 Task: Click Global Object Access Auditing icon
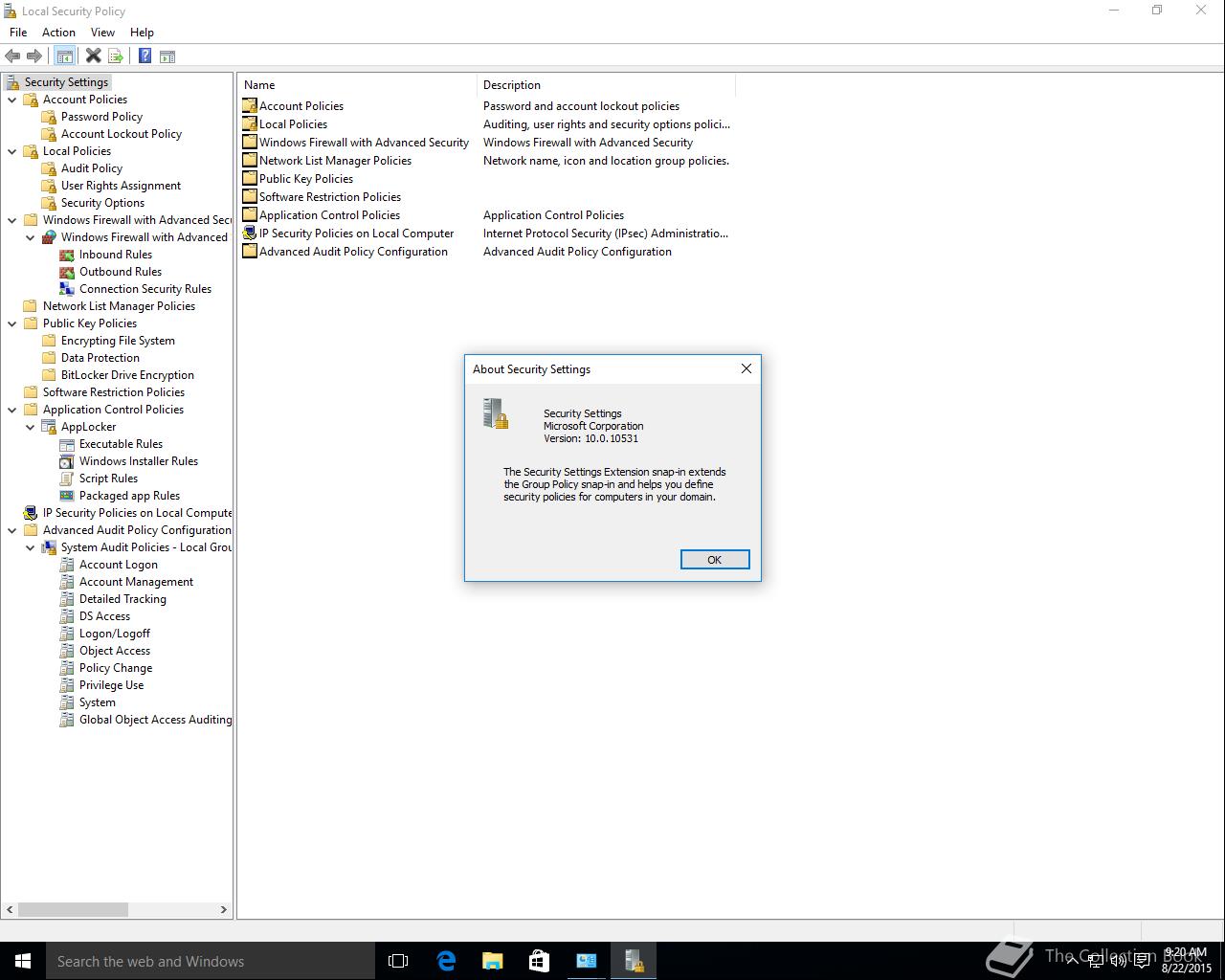(x=67, y=720)
